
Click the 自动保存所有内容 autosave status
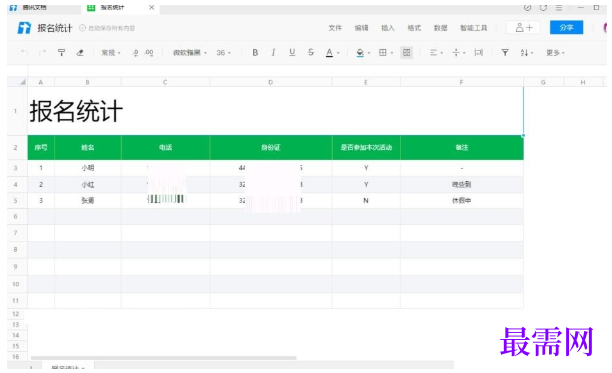(107, 28)
